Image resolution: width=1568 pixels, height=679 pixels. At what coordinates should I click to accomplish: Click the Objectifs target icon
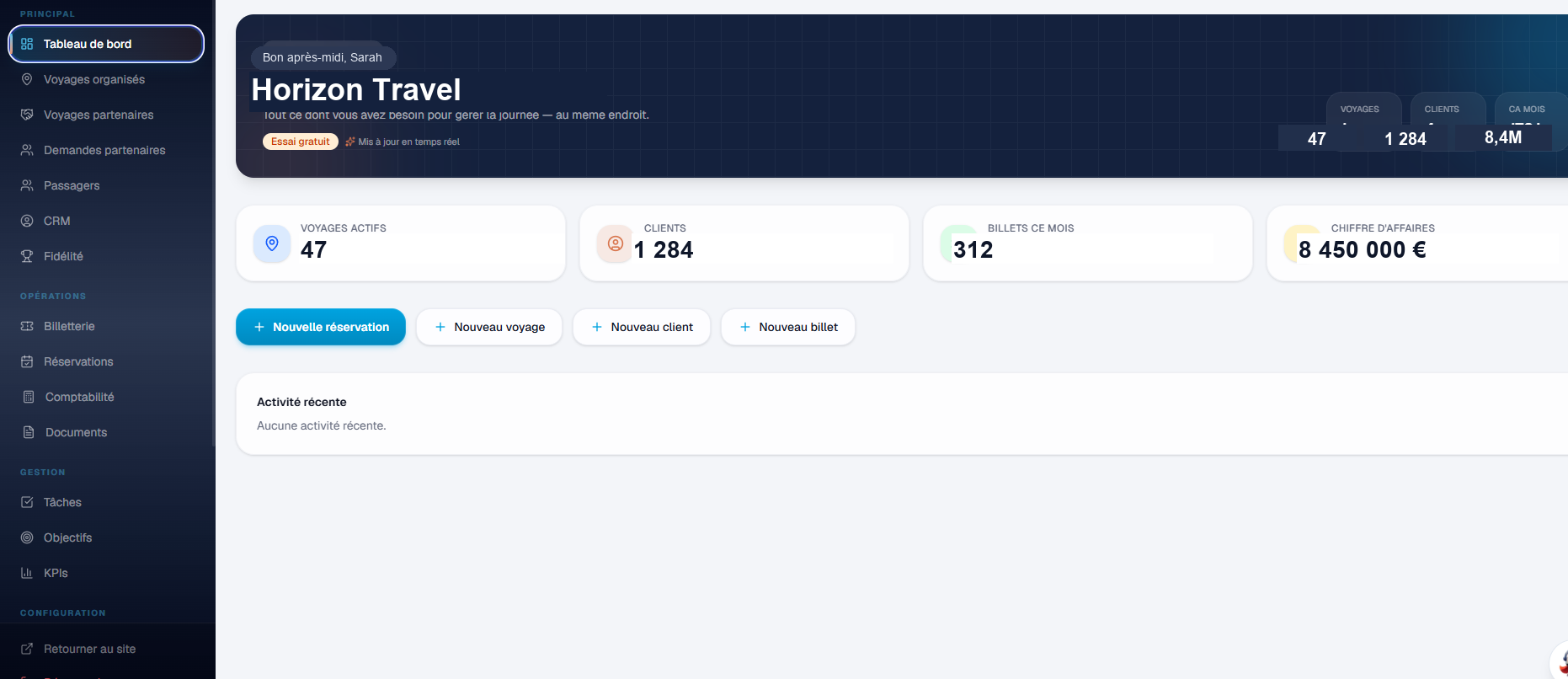27,537
